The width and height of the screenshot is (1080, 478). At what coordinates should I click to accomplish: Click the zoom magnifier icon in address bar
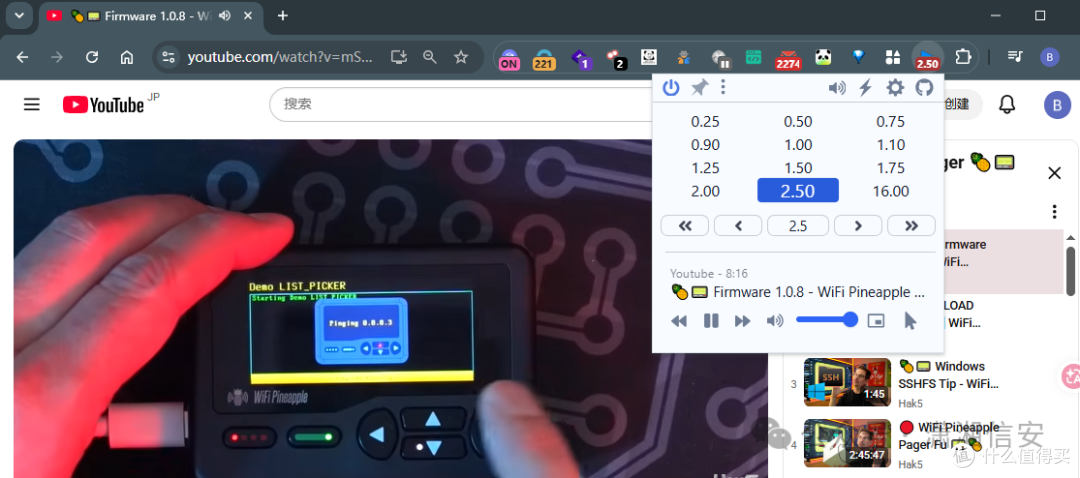point(430,57)
